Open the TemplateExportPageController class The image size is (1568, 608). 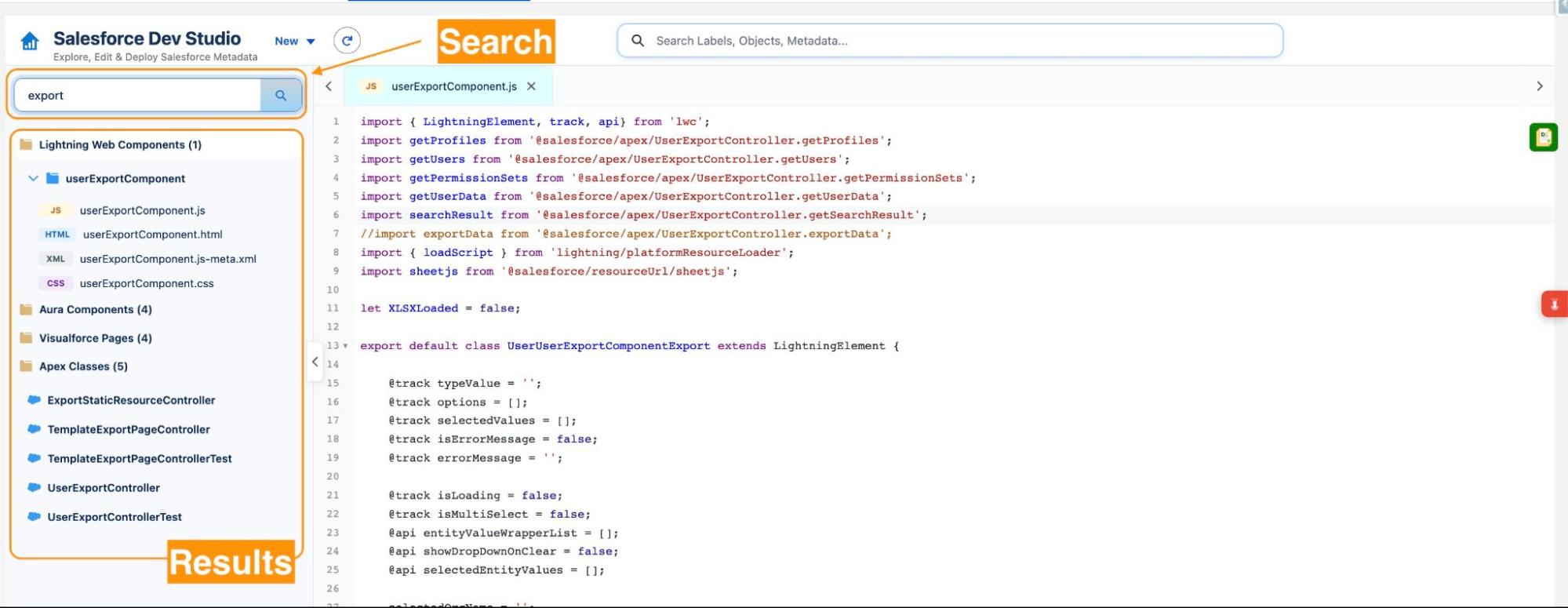[x=129, y=429]
